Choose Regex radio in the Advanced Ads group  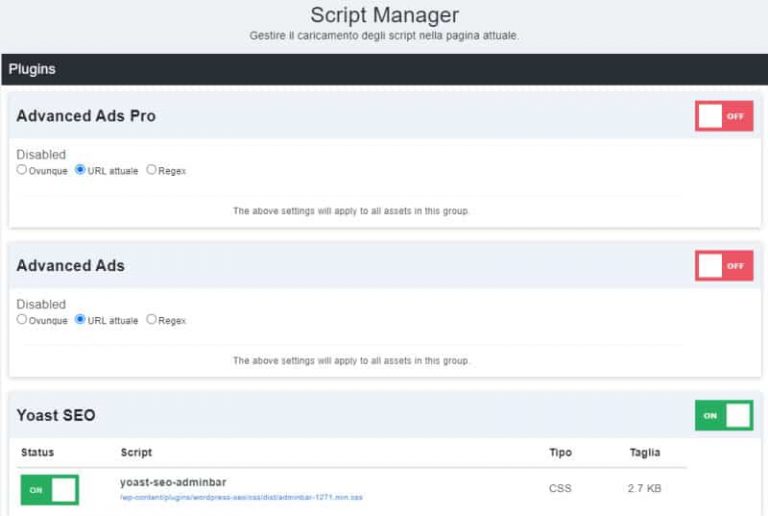(x=152, y=320)
